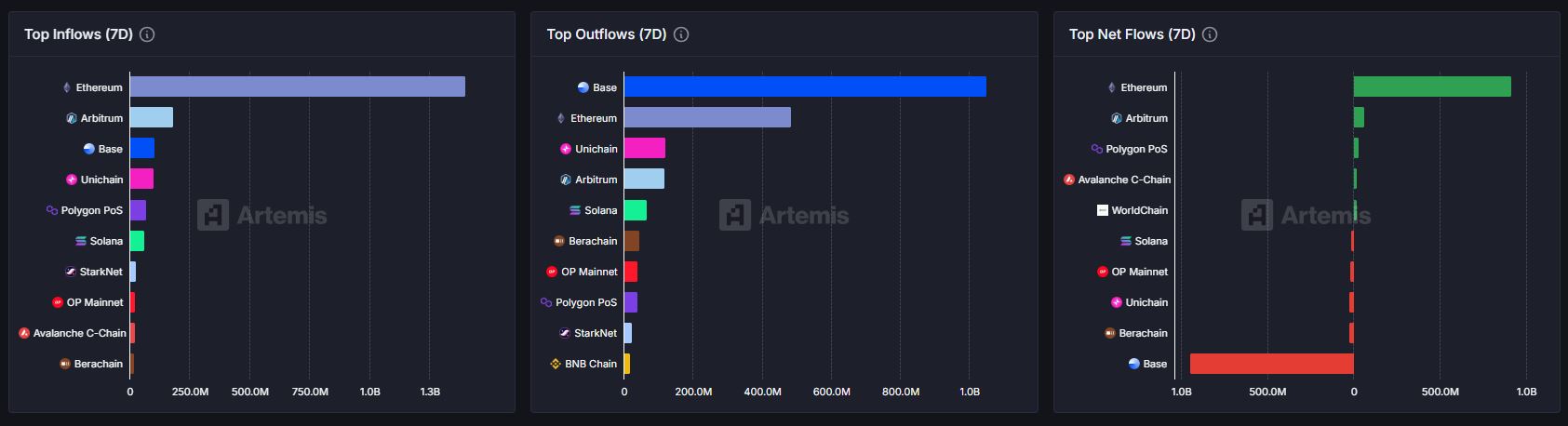
Task: Click the Polygon PoS label in Top Net Flows
Action: [1136, 149]
